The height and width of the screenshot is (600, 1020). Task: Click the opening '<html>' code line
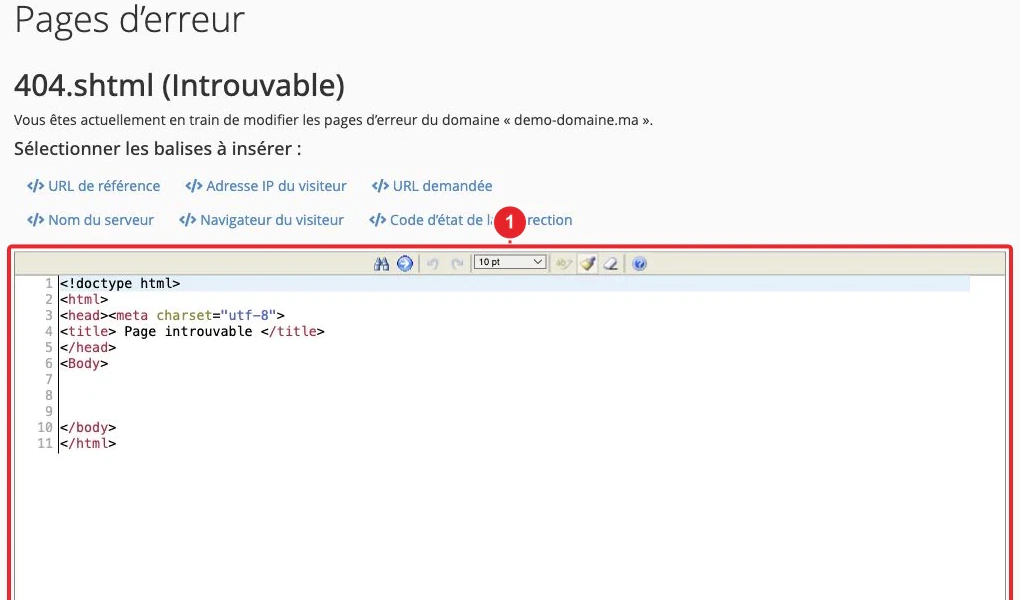pyautogui.click(x=84, y=299)
